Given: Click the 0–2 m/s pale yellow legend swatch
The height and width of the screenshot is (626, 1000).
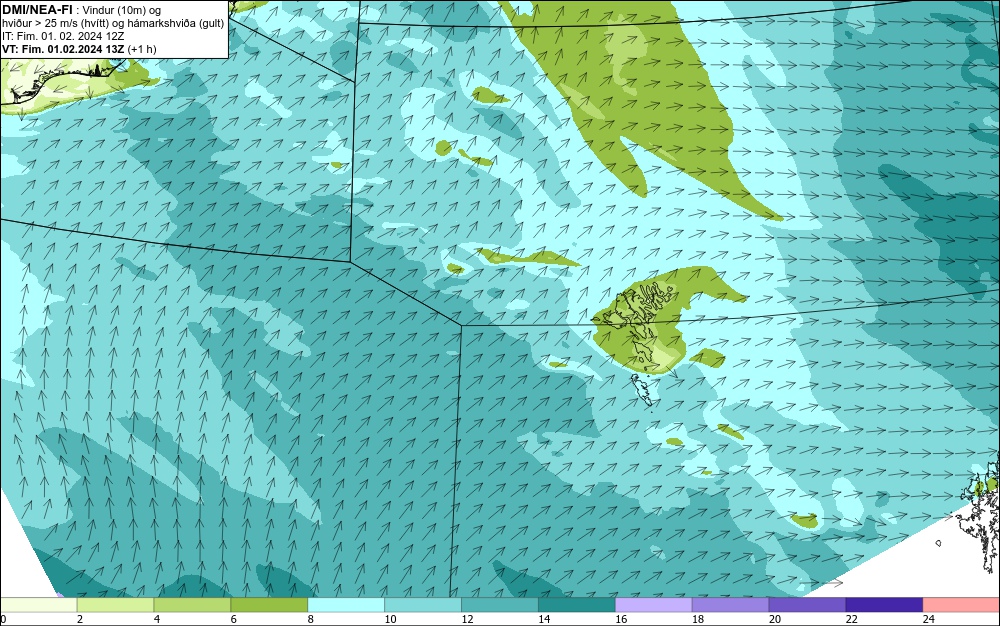Looking at the screenshot, I should pos(38,604).
